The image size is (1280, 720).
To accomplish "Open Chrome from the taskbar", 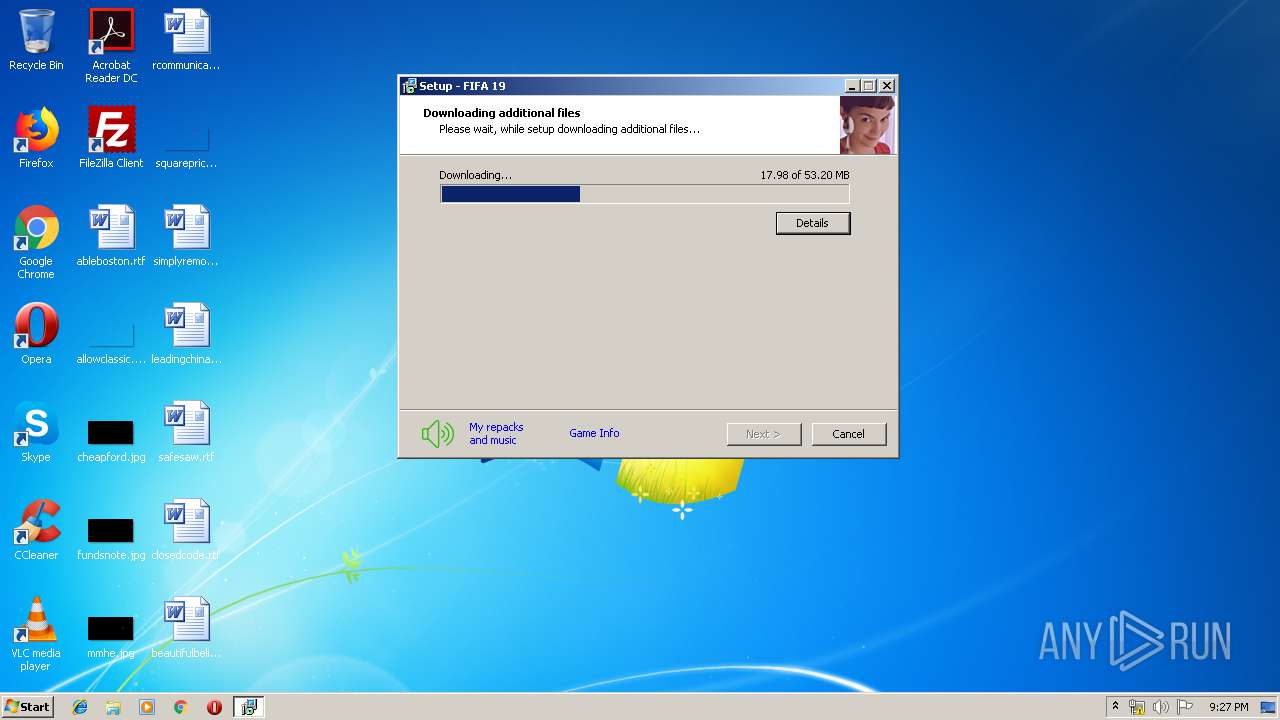I will 181,707.
